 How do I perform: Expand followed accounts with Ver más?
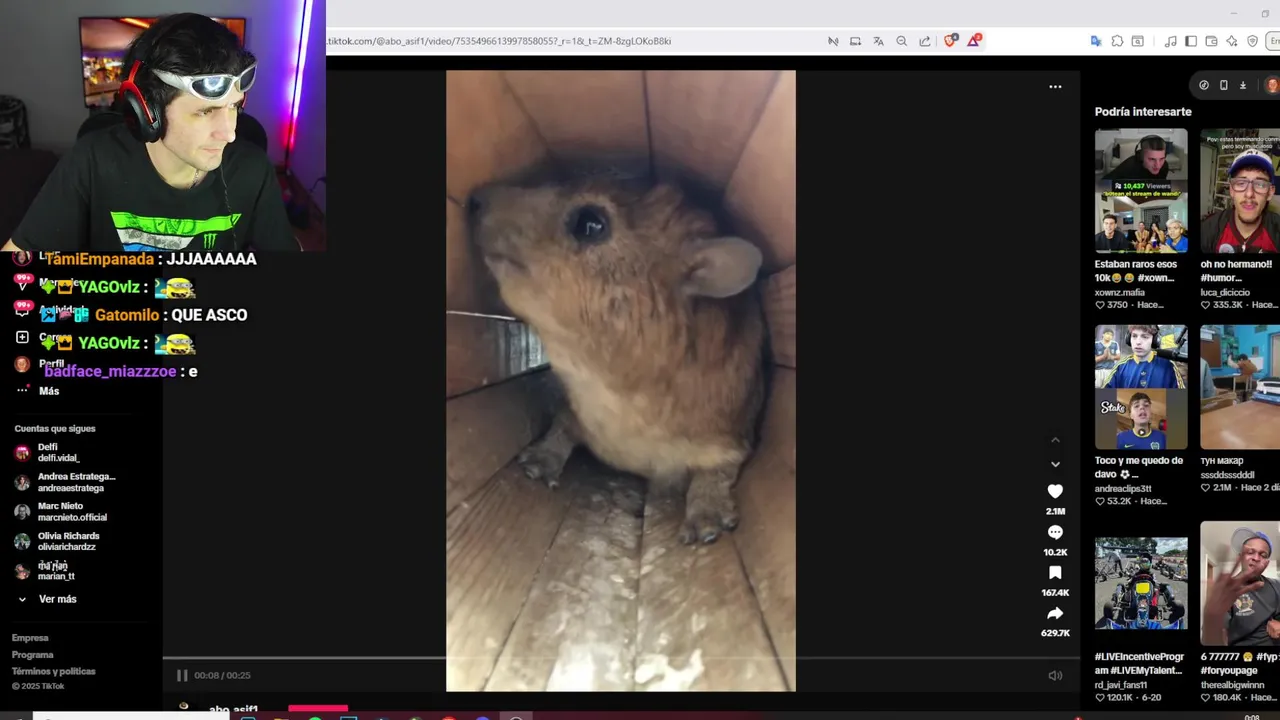pos(47,599)
